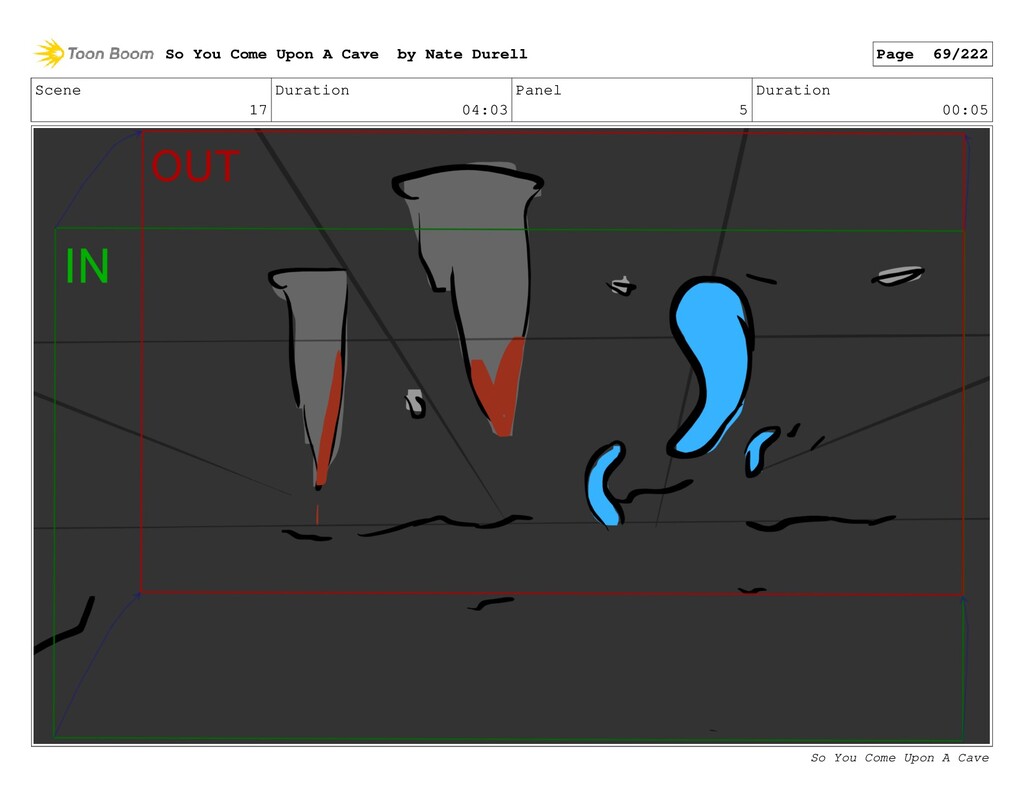Click the green 'IN' camera frame label

87,266
